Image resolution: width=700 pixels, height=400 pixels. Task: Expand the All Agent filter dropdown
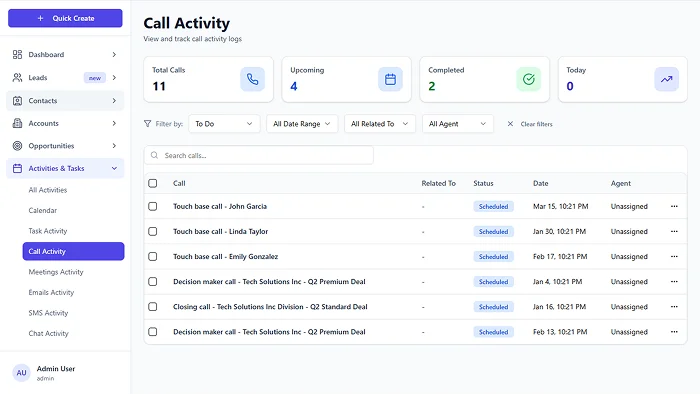click(457, 124)
